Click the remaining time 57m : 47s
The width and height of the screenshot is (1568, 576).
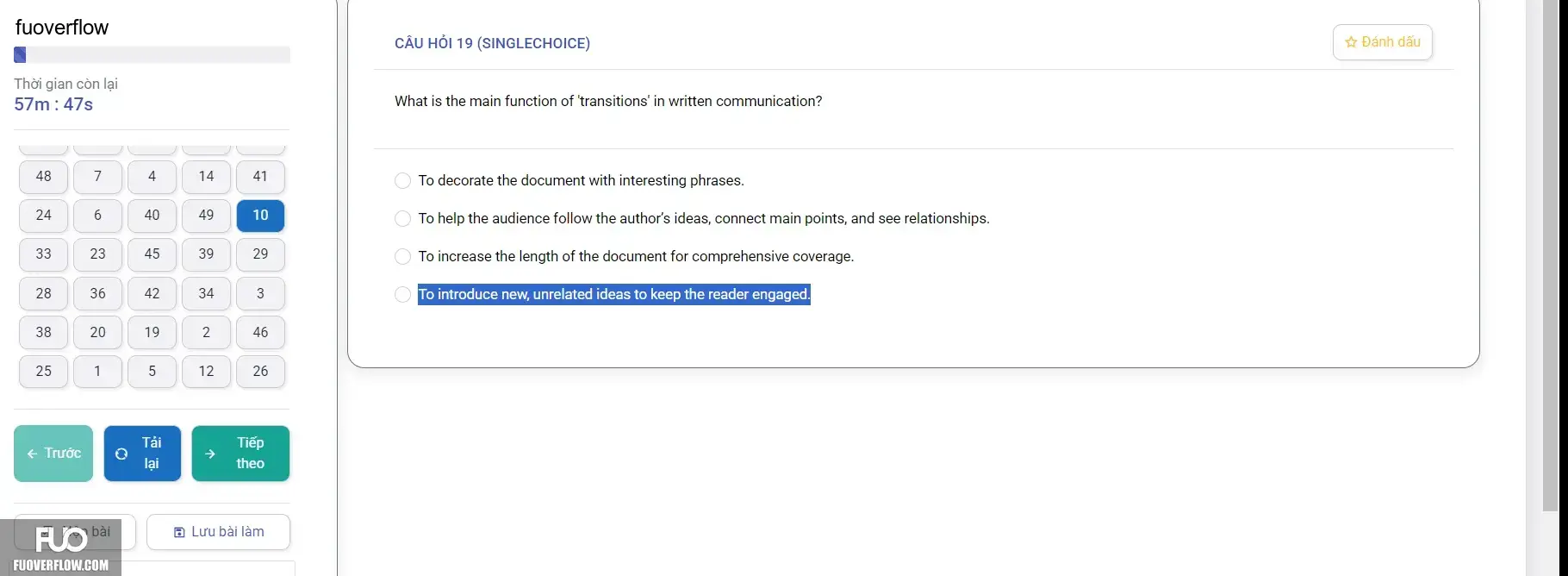click(53, 104)
